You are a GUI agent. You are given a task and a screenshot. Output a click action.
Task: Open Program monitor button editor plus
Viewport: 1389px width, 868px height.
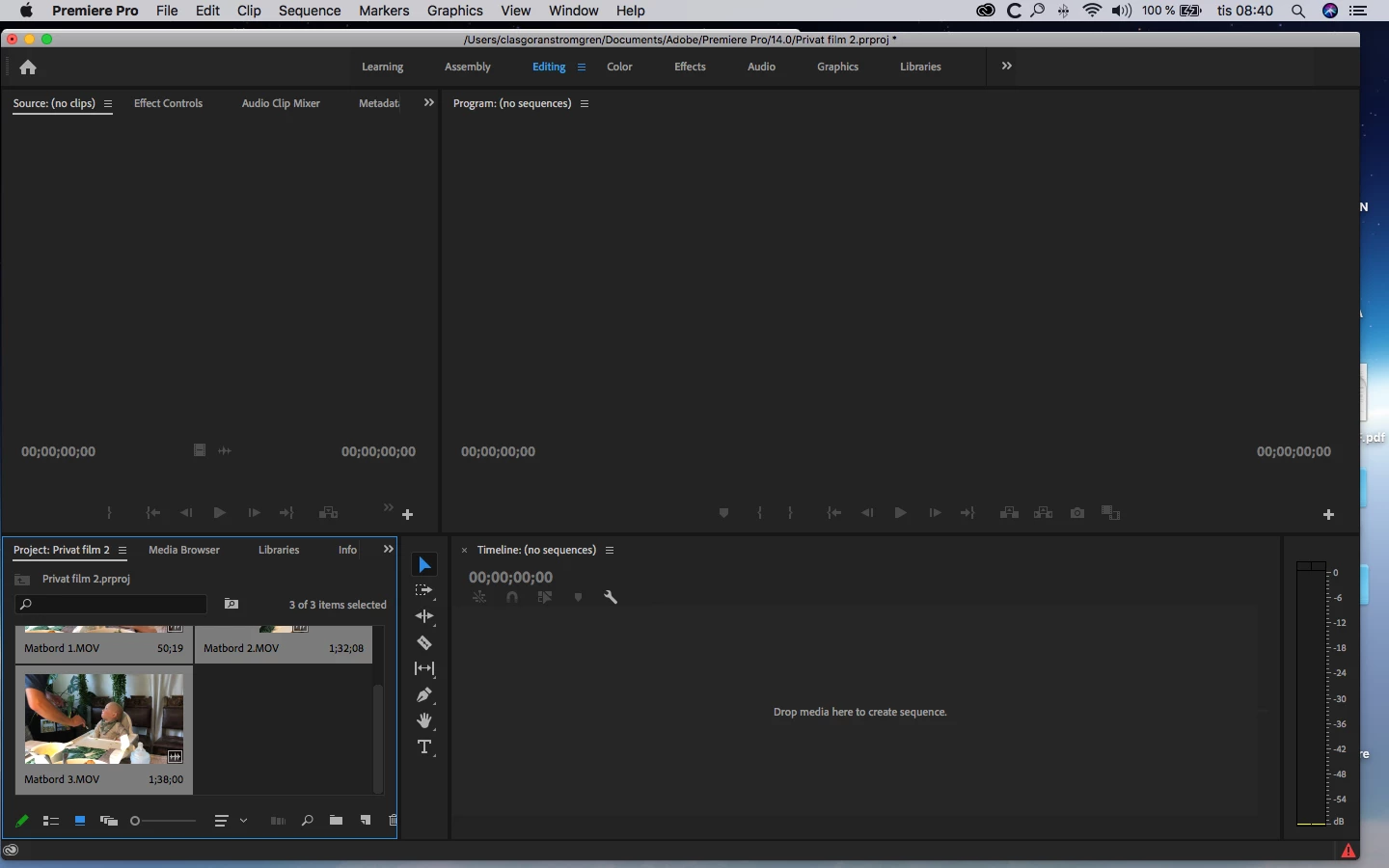[1328, 515]
